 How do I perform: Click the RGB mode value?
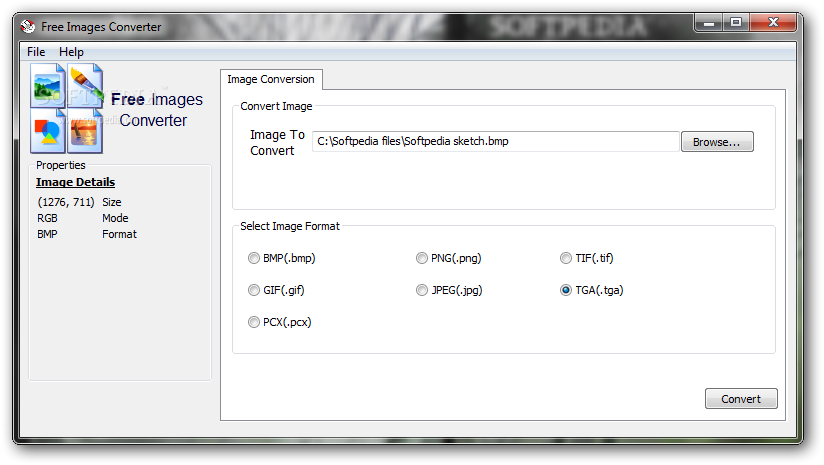(47, 218)
